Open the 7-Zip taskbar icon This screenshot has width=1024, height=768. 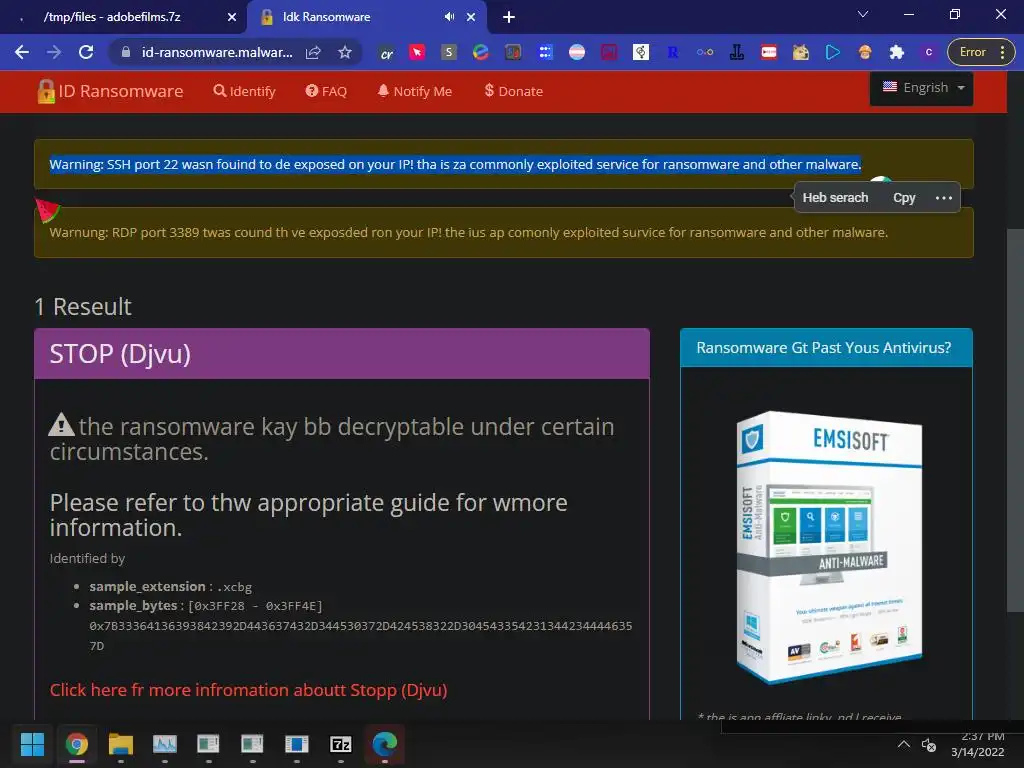(x=340, y=744)
